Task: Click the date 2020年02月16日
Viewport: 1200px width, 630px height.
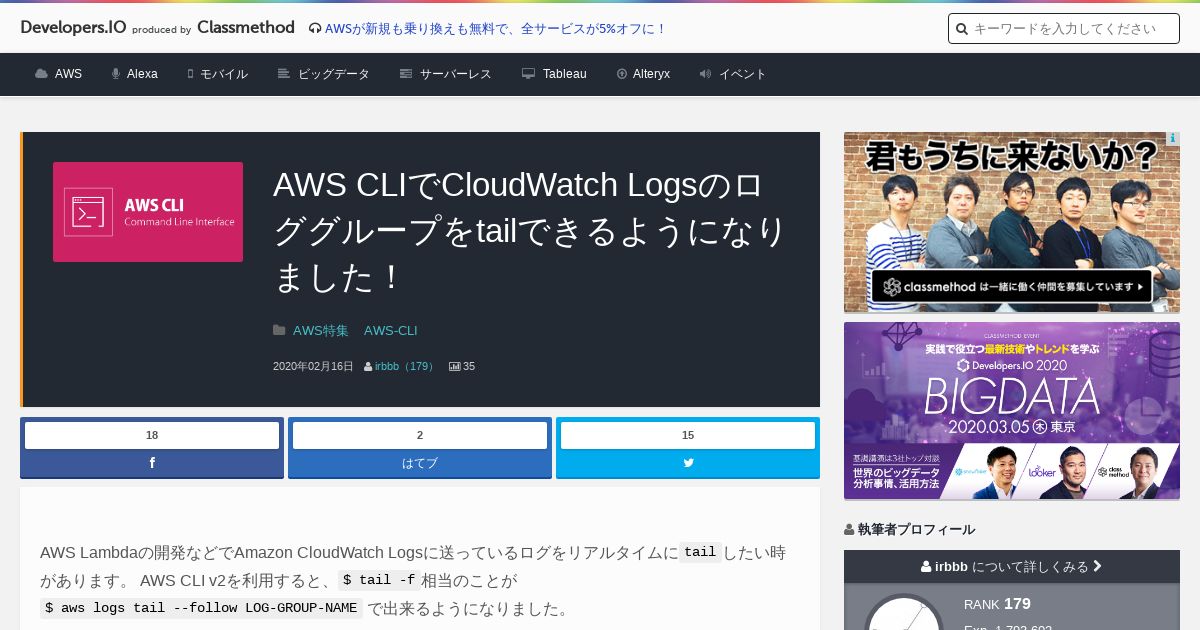Action: click(313, 367)
